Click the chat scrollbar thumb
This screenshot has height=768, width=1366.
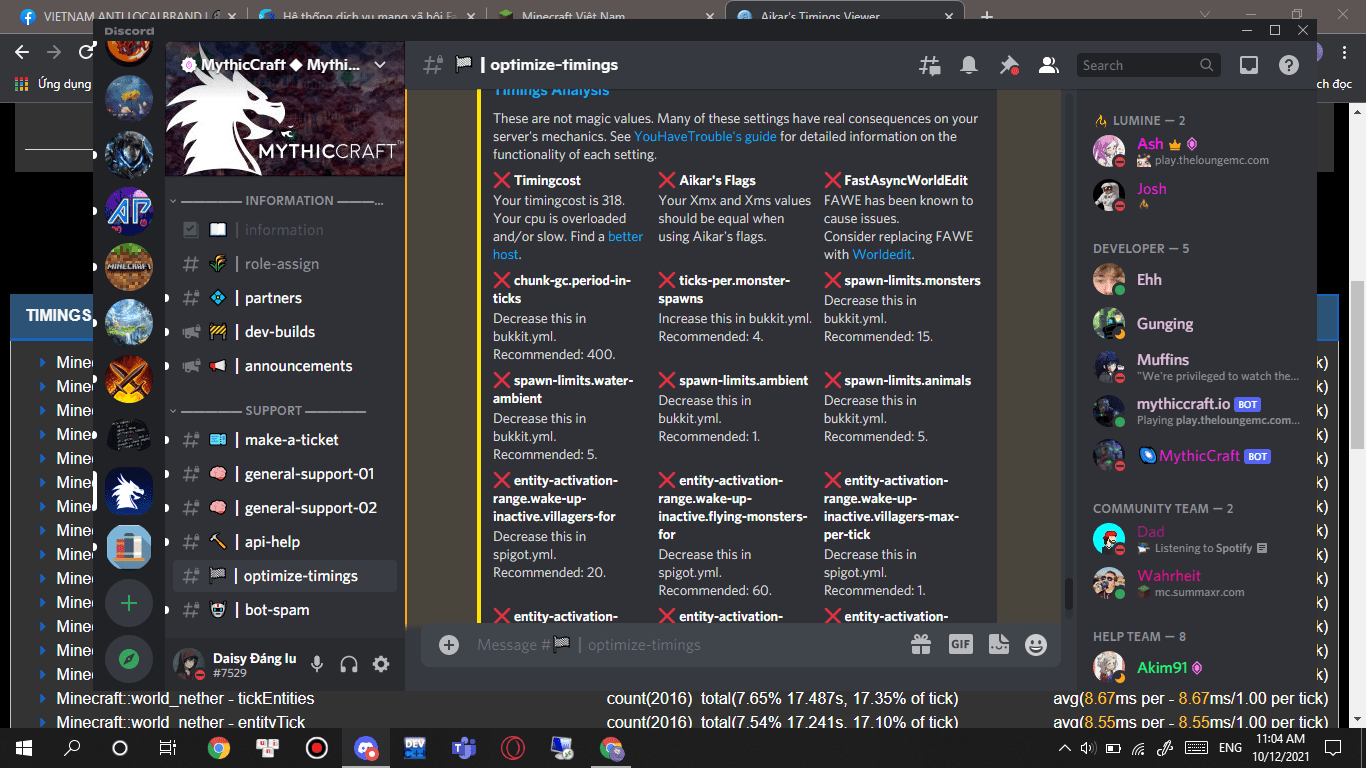point(1069,593)
